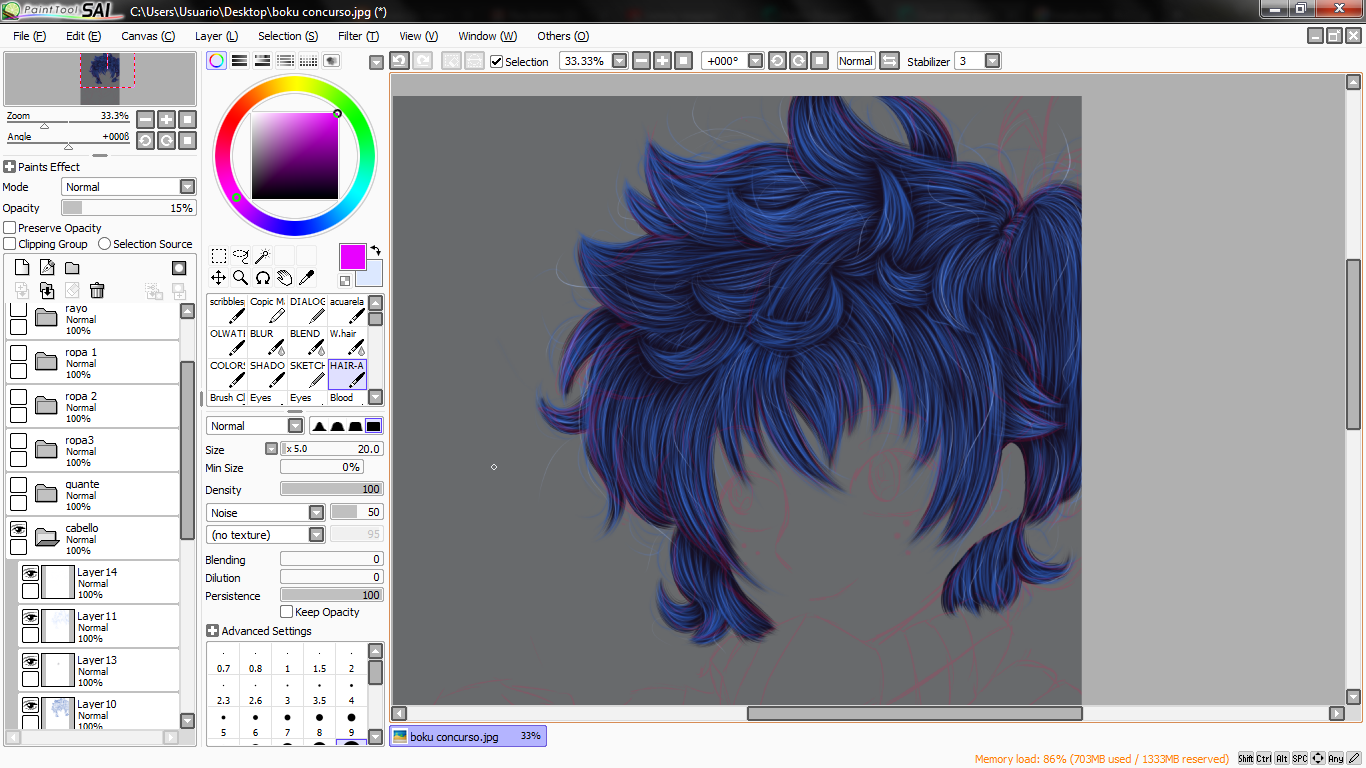Select the Lasso selection tool
The height and width of the screenshot is (768, 1366).
240,256
